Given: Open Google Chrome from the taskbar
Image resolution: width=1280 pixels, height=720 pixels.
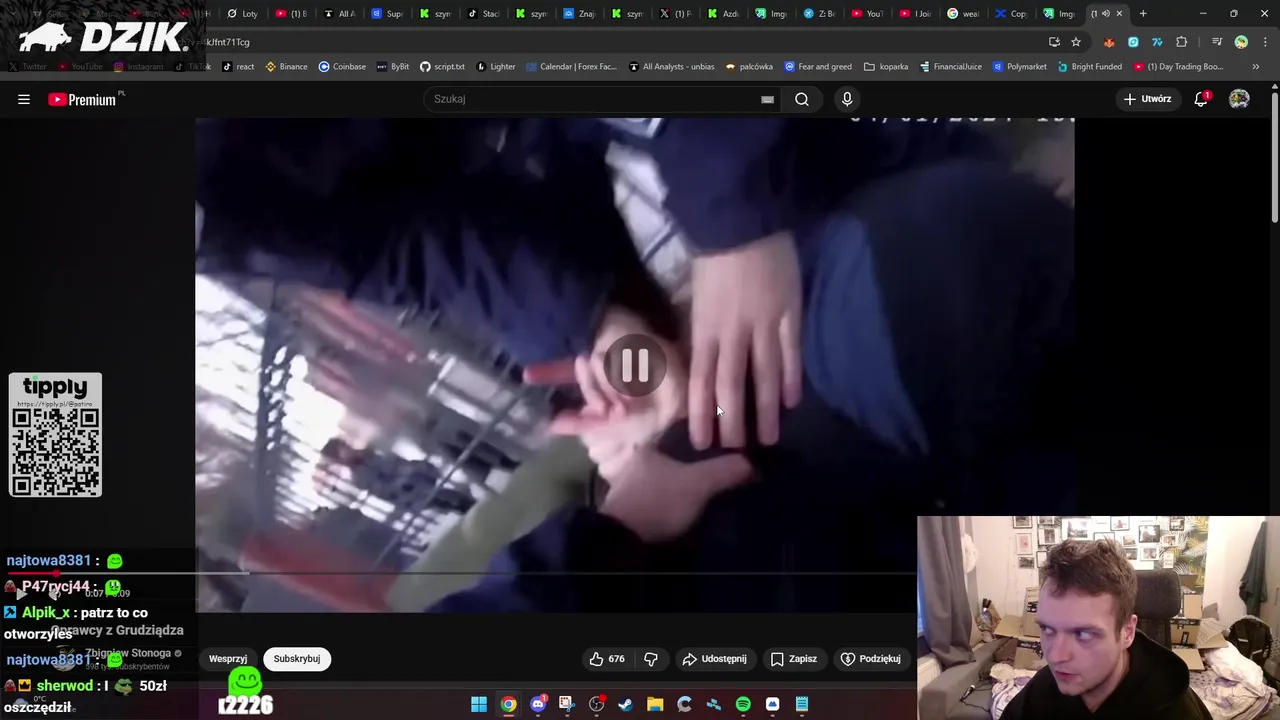Looking at the screenshot, I should [x=509, y=704].
